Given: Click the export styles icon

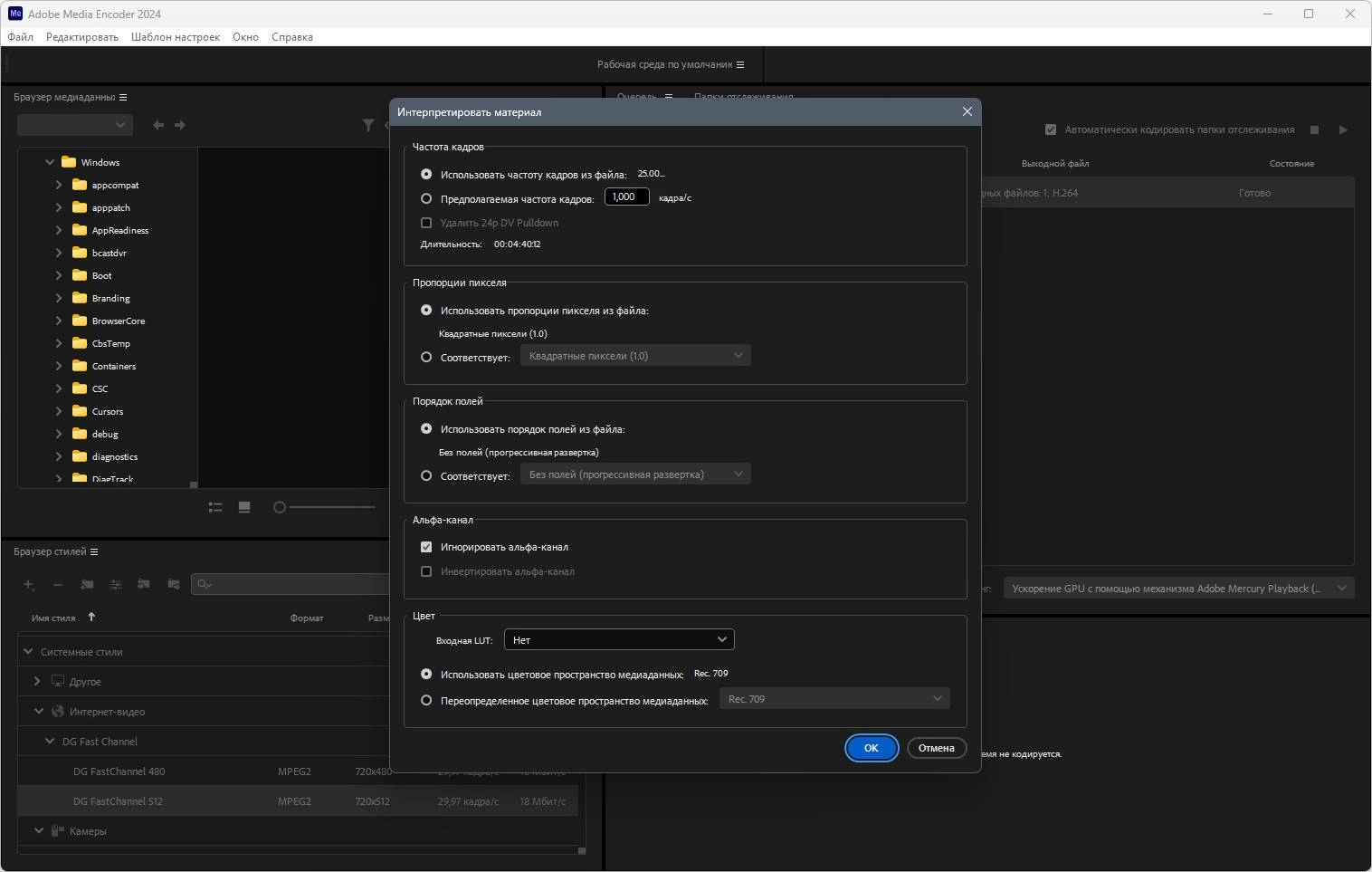Looking at the screenshot, I should tap(174, 585).
